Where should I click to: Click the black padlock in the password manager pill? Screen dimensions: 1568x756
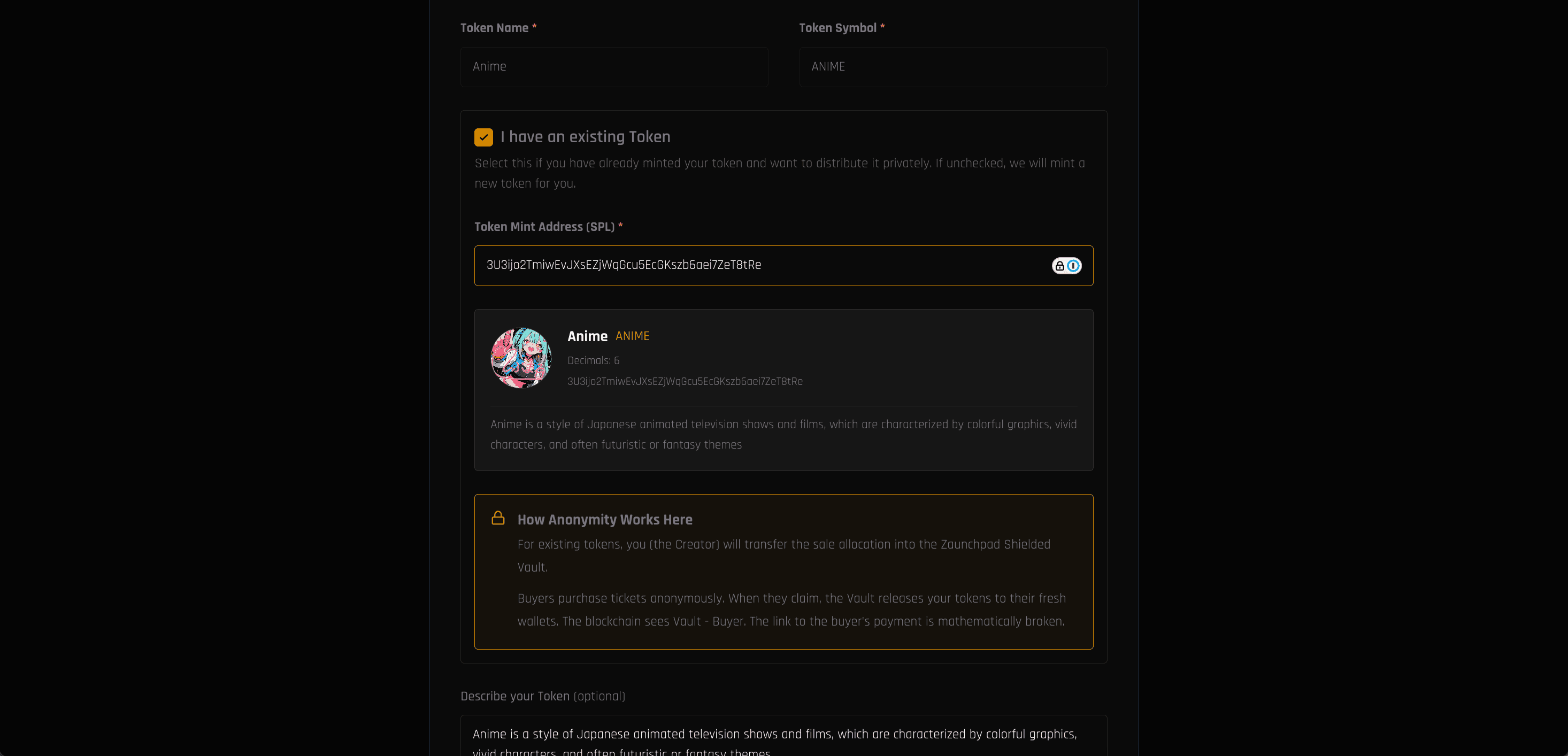click(1060, 266)
